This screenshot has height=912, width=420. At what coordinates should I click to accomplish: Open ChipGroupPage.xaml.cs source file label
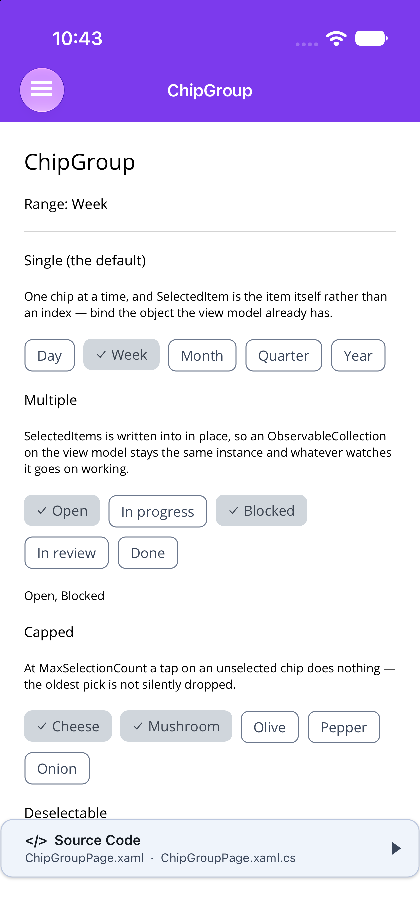click(x=228, y=858)
